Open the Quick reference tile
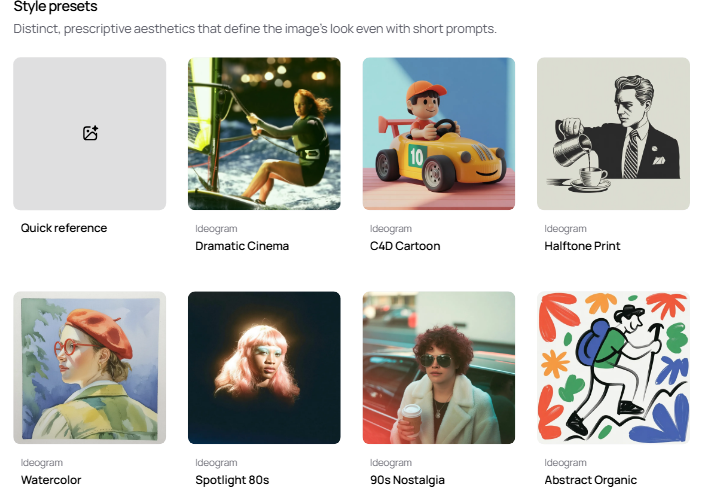This screenshot has height=493, width=723. (89, 134)
